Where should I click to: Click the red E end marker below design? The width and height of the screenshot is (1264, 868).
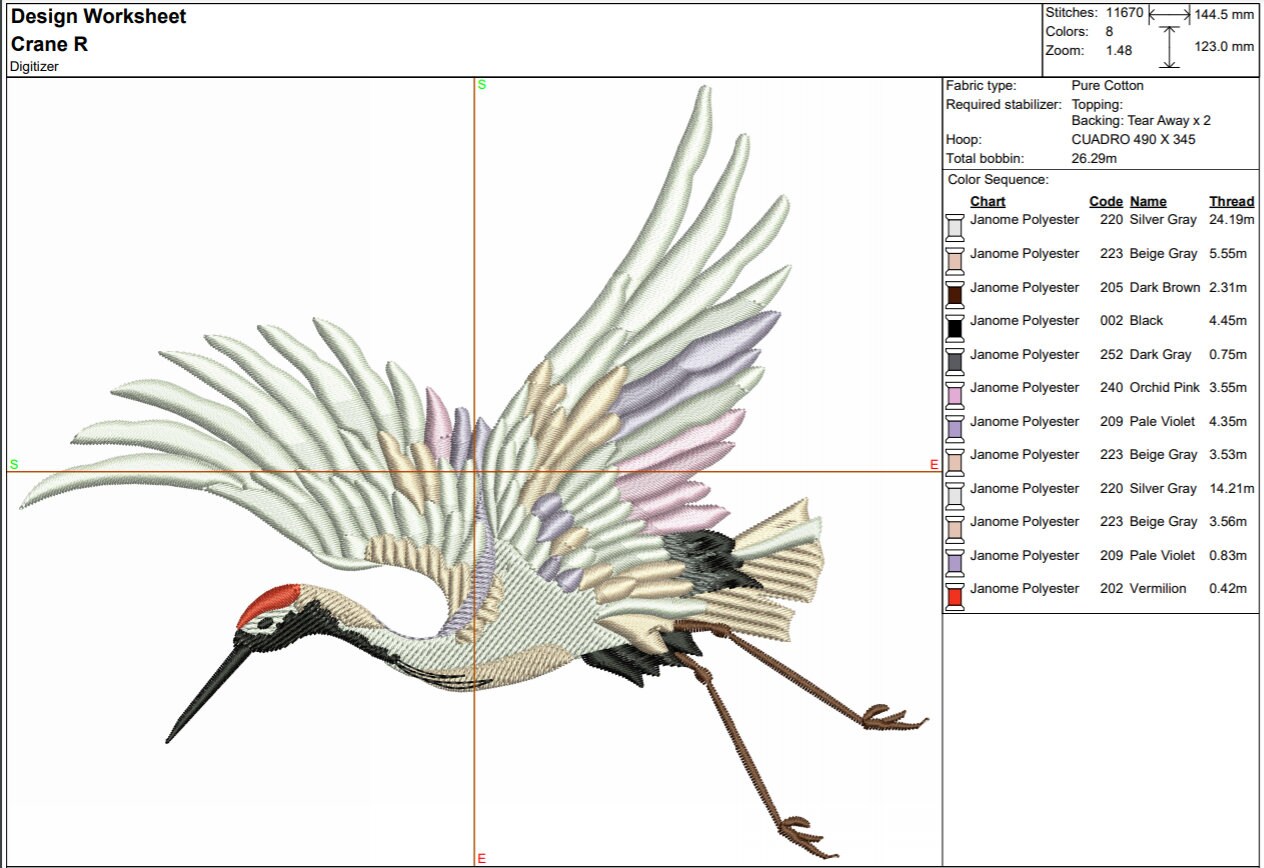click(x=481, y=857)
